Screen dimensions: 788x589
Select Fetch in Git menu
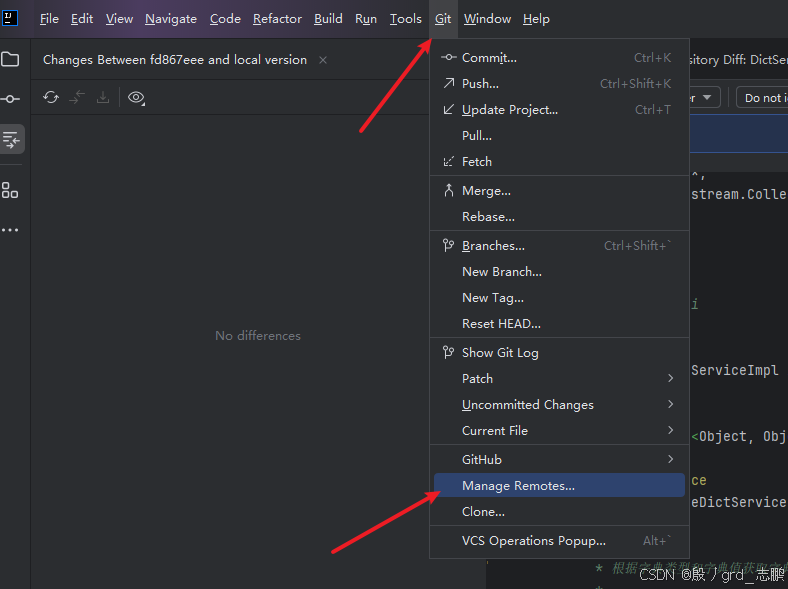(559, 162)
